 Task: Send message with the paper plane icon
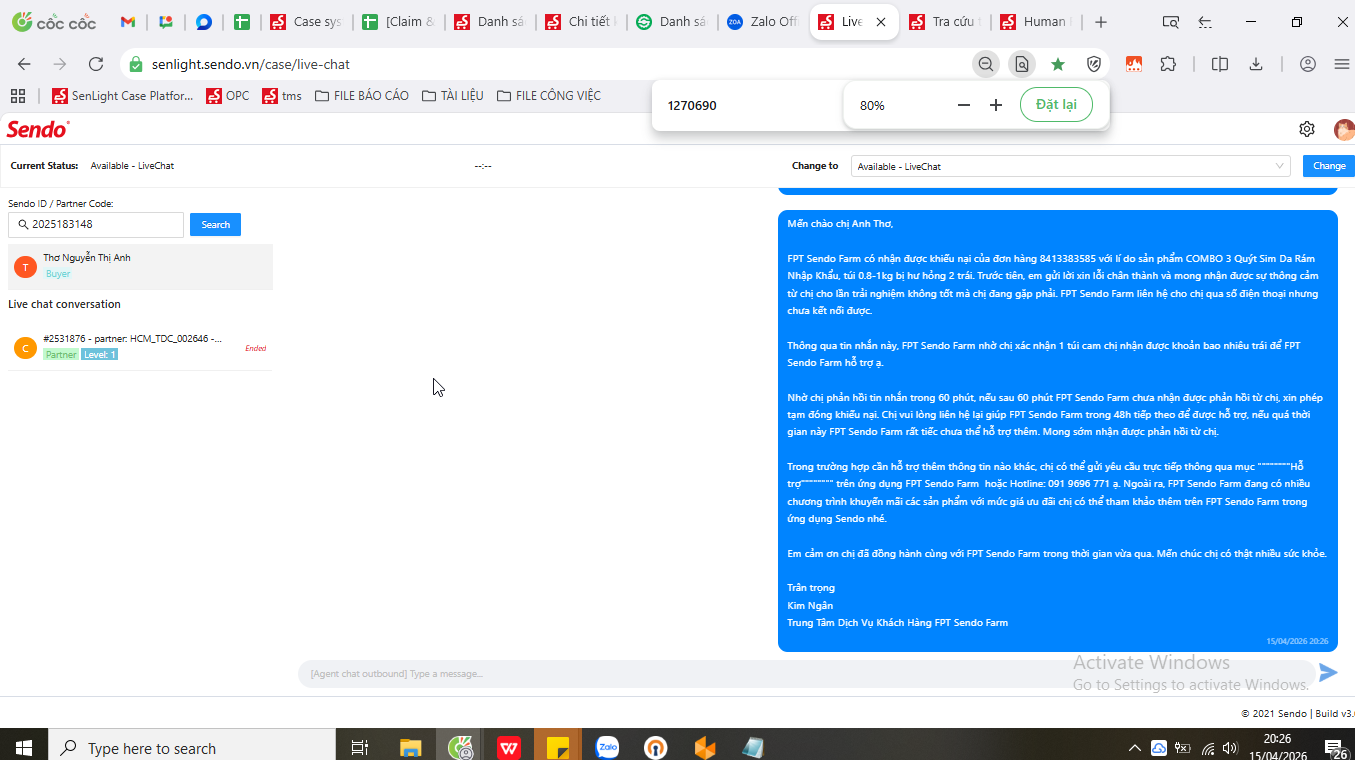pyautogui.click(x=1328, y=672)
